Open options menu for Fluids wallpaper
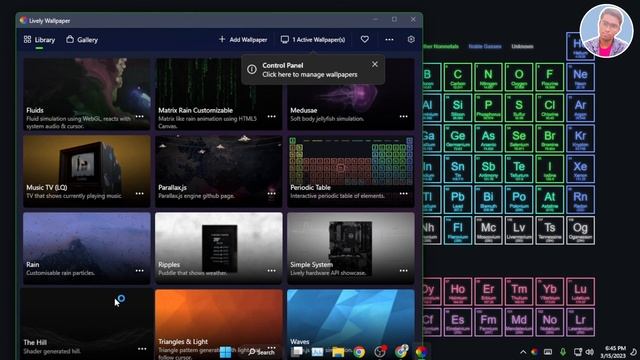This screenshot has height=360, width=640. pyautogui.click(x=140, y=116)
